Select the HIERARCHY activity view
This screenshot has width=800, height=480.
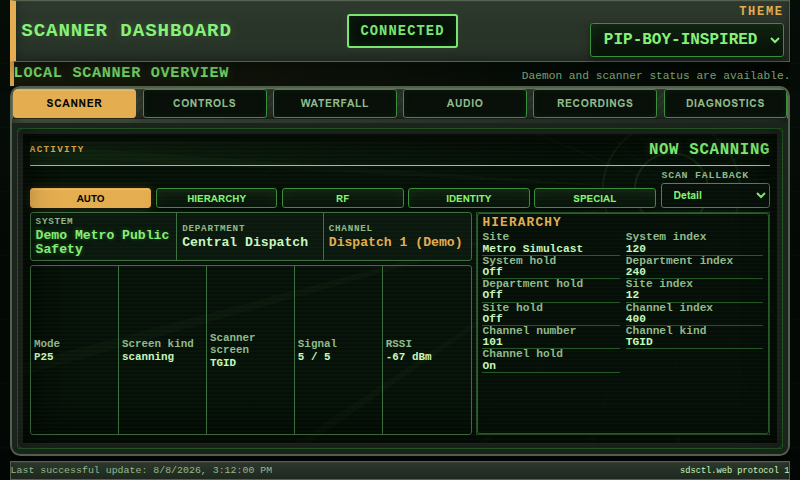point(216,198)
